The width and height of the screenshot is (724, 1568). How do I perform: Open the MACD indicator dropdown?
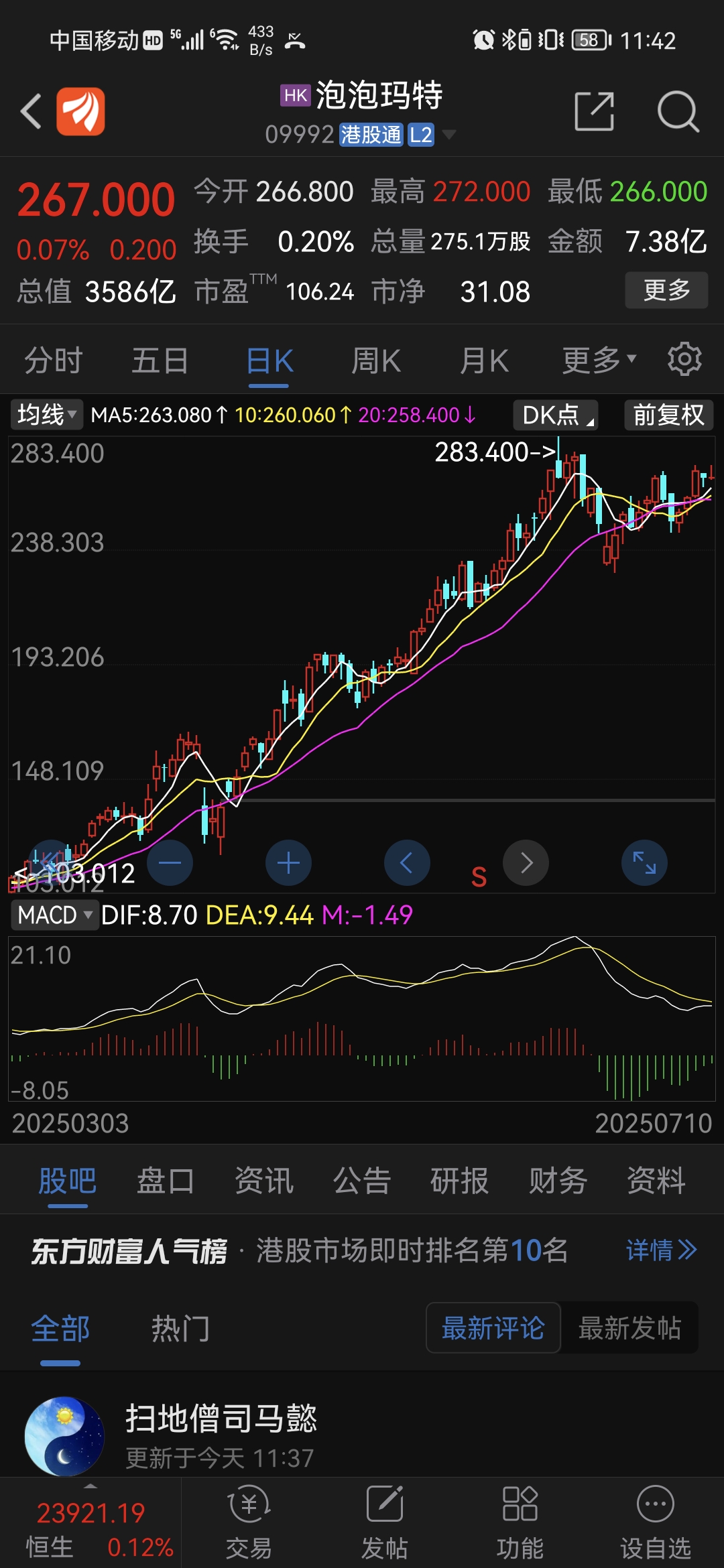pyautogui.click(x=55, y=915)
